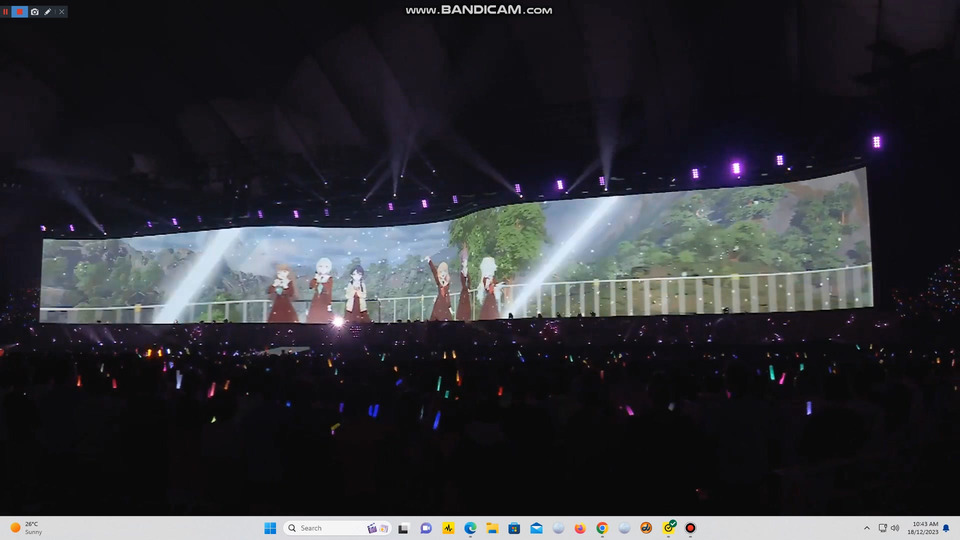Switch to Bandicam red record icon on taskbar

tap(690, 528)
